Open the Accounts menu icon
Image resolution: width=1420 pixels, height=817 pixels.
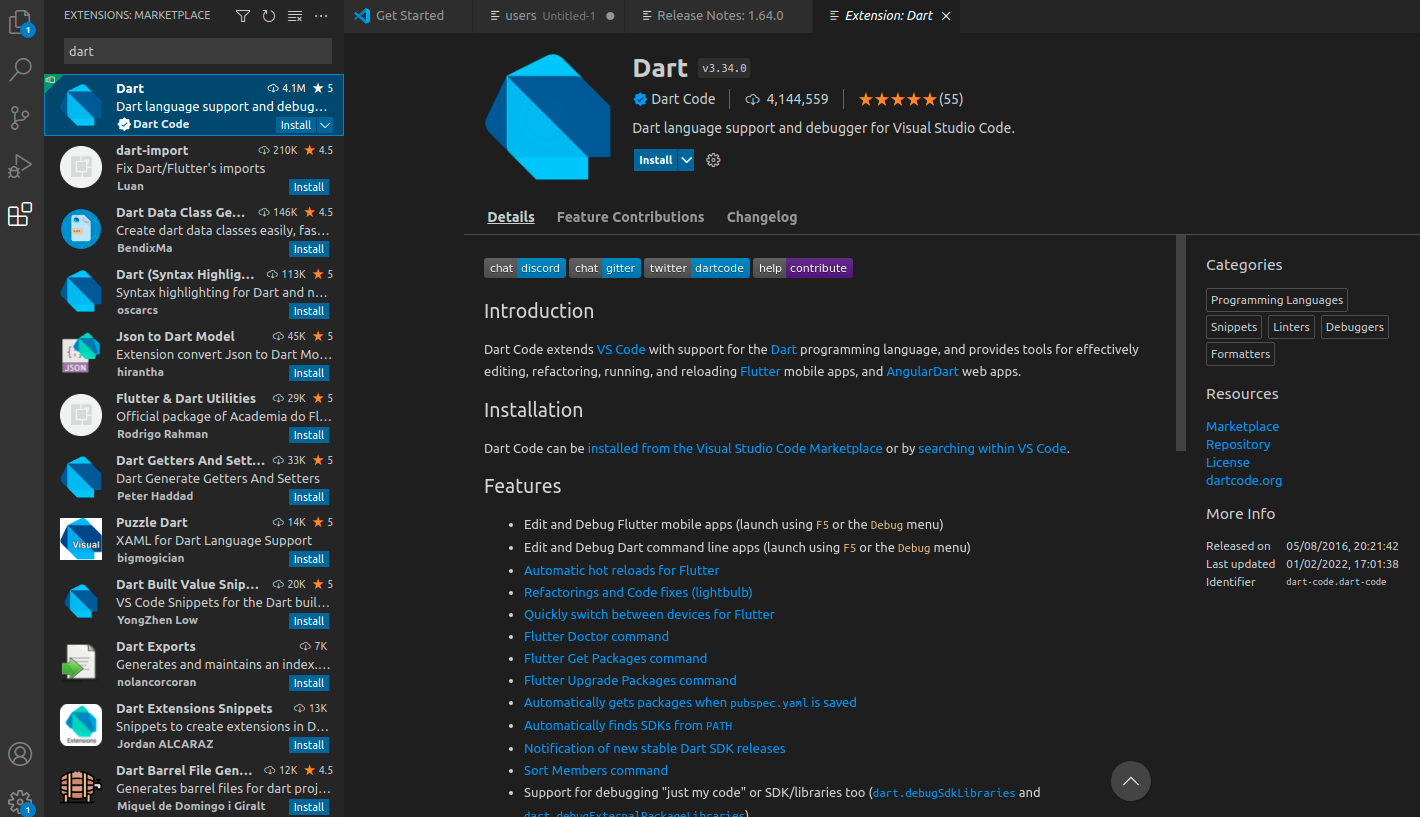(x=20, y=754)
